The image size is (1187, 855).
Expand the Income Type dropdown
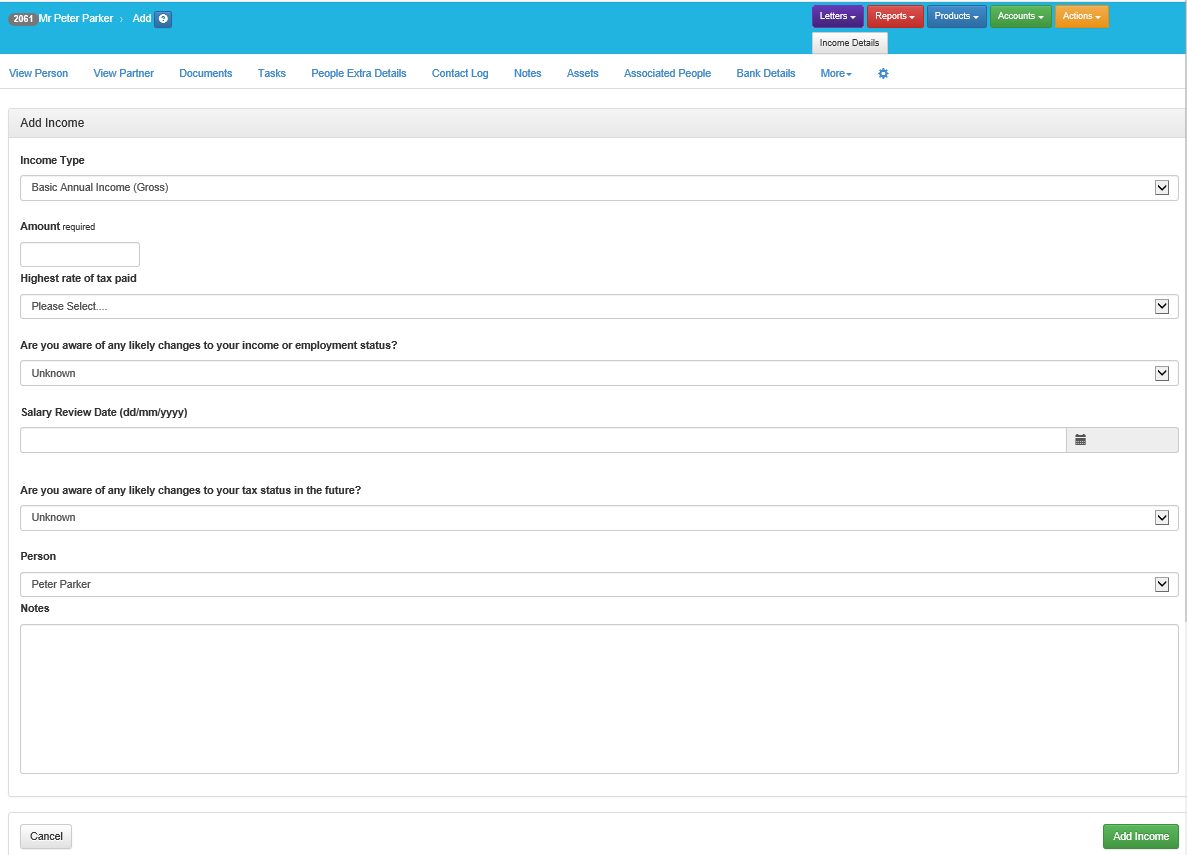[598, 188]
